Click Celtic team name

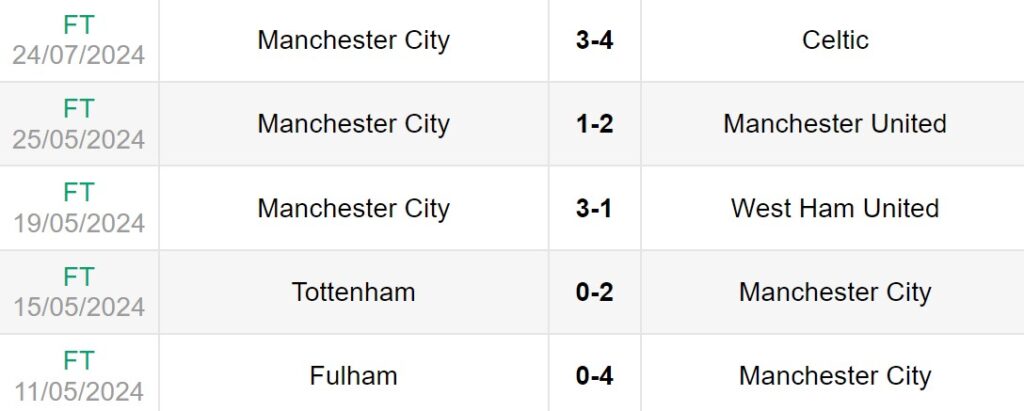tap(835, 40)
